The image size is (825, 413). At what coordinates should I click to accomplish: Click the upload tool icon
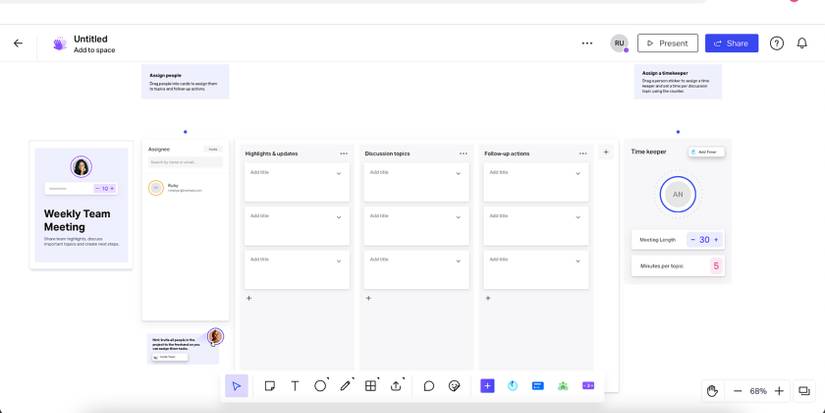[396, 386]
